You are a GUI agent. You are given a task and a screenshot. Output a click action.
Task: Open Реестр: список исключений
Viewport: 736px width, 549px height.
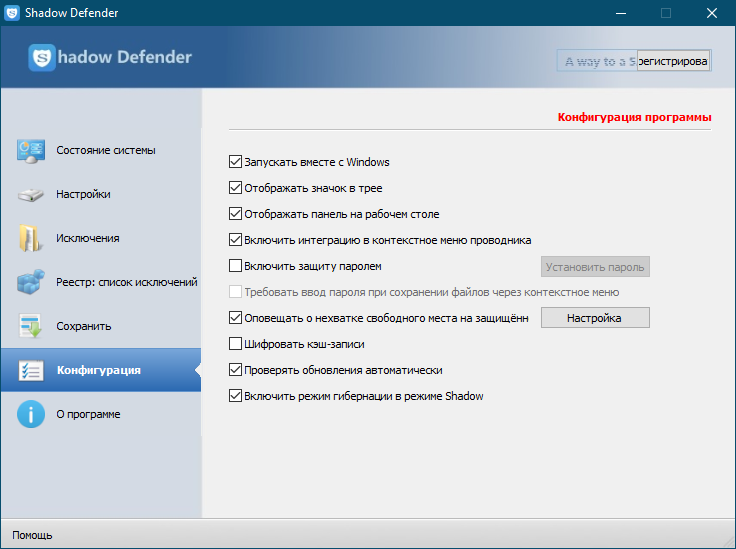point(101,282)
